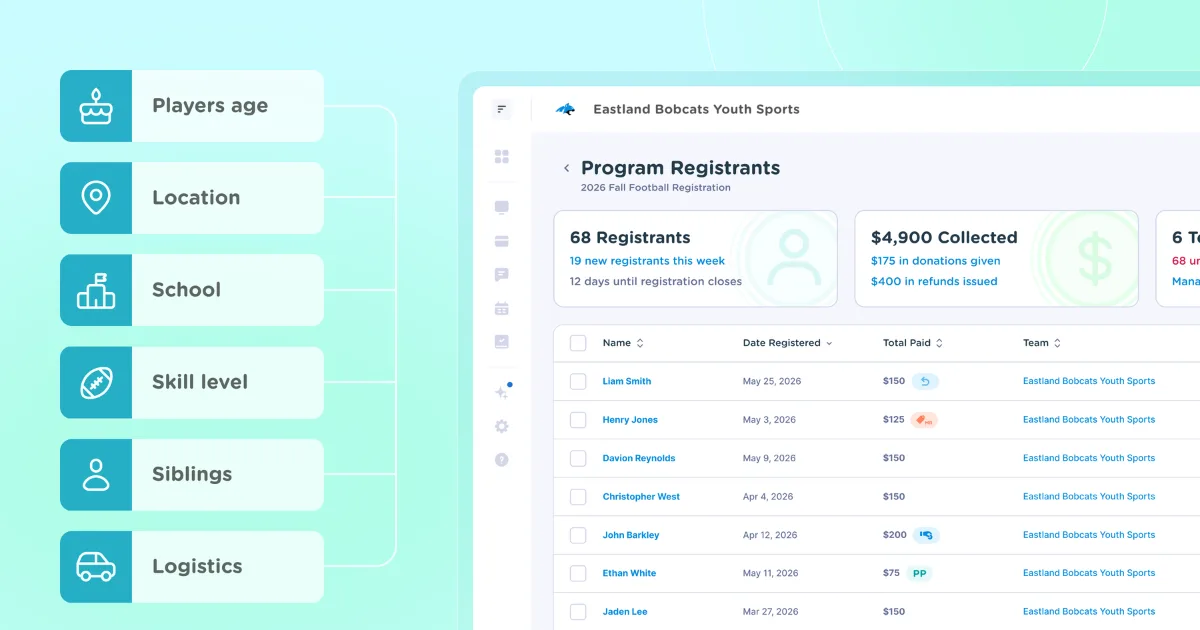Check the box for Jaden Lee
Viewport: 1200px width, 630px height.
click(x=578, y=612)
